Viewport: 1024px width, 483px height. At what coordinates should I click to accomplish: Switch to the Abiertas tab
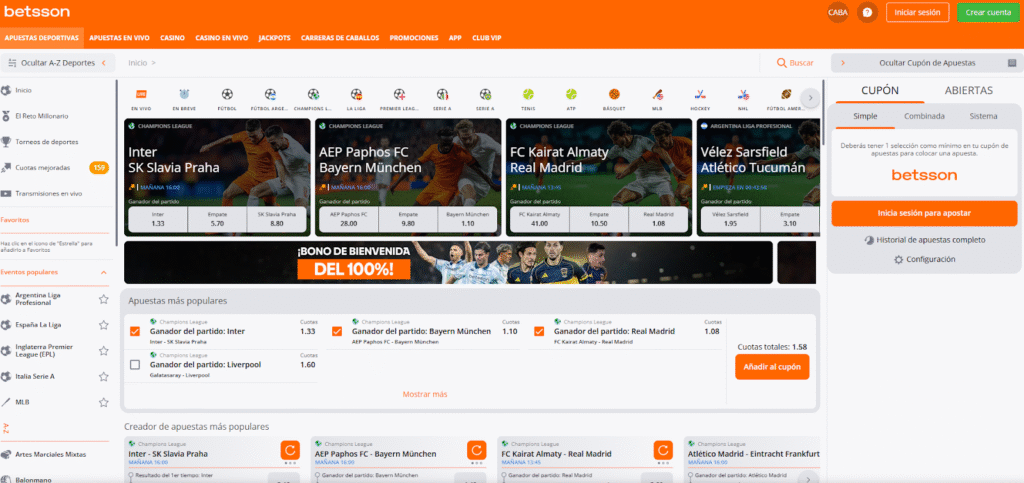[x=968, y=91]
